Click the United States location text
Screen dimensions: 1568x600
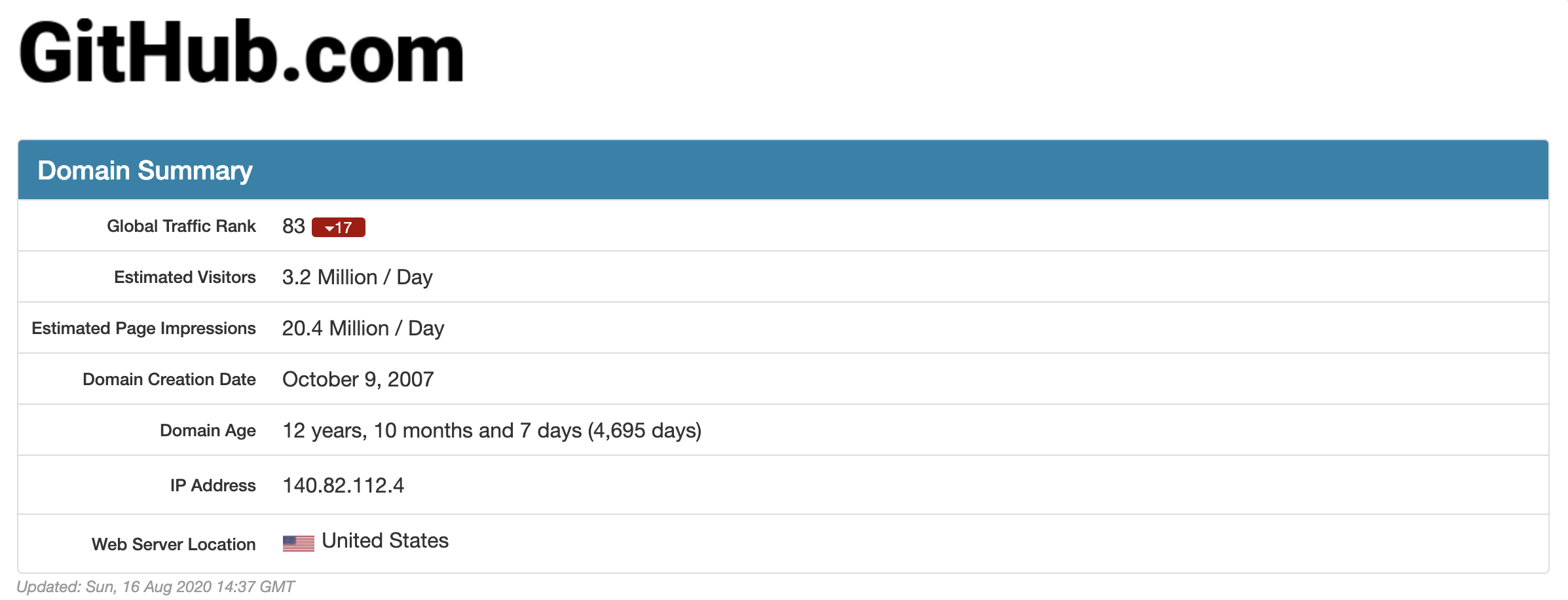[x=385, y=540]
